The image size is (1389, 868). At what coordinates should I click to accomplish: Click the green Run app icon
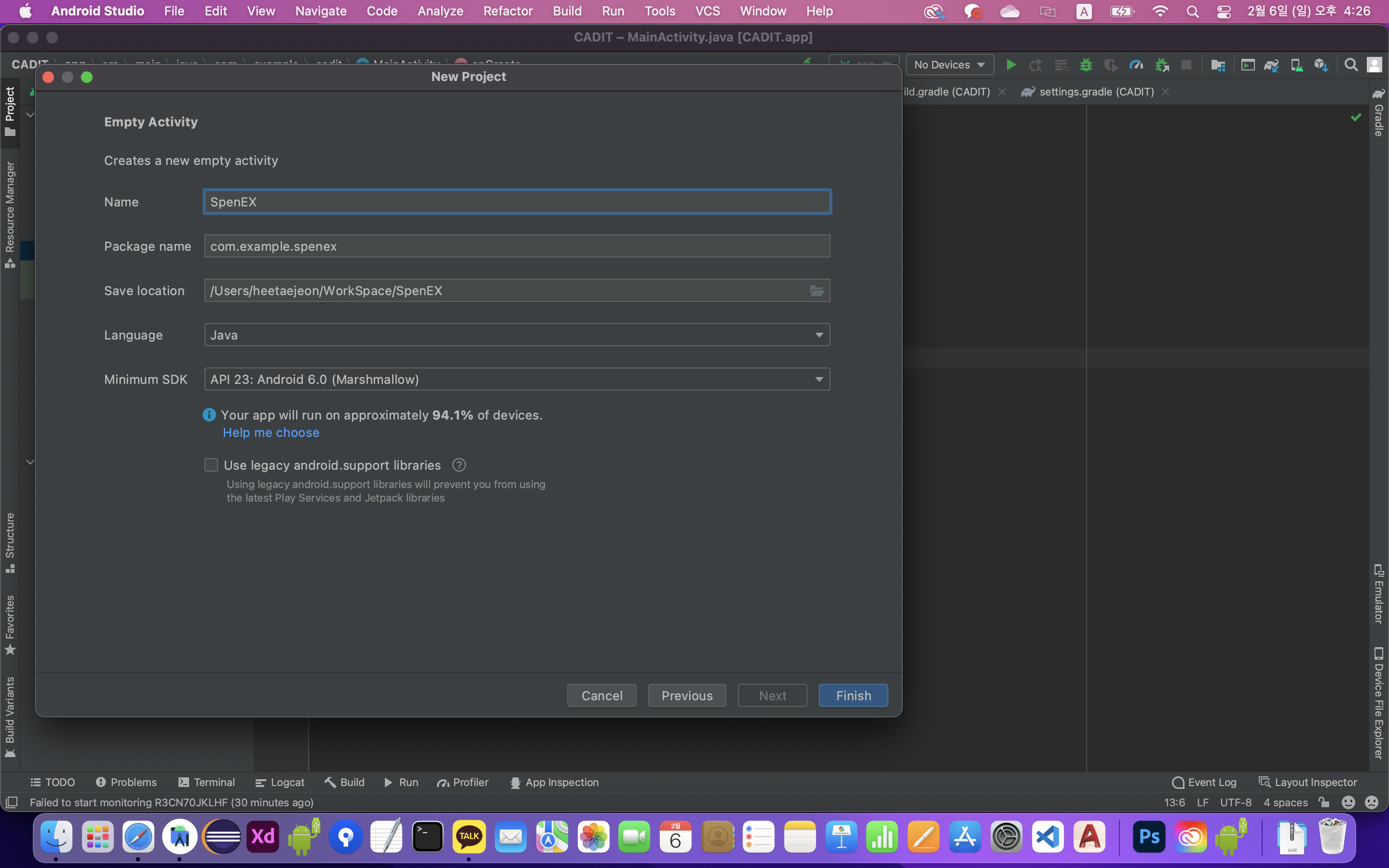tap(1011, 65)
